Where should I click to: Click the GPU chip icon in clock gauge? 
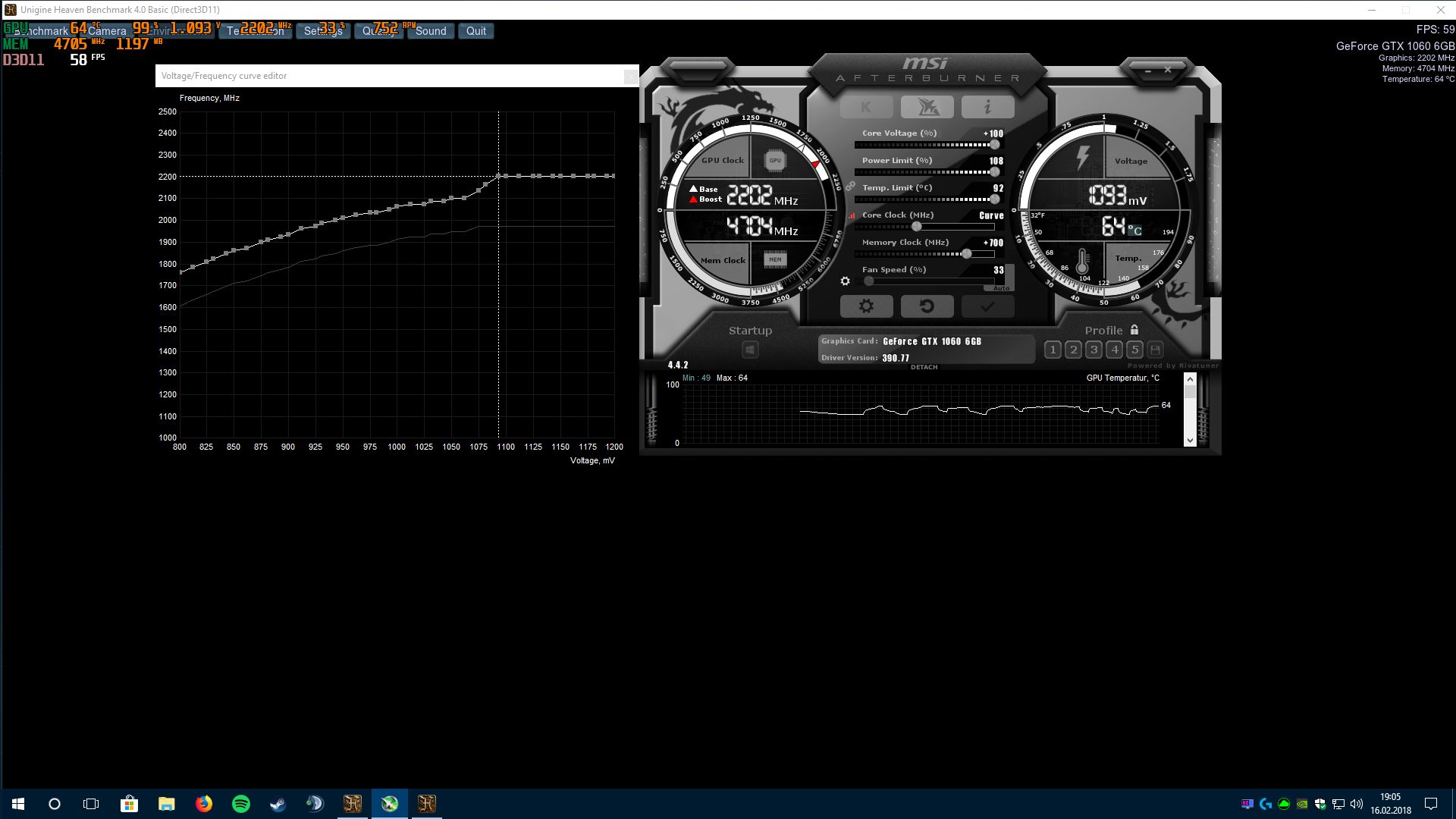click(775, 160)
